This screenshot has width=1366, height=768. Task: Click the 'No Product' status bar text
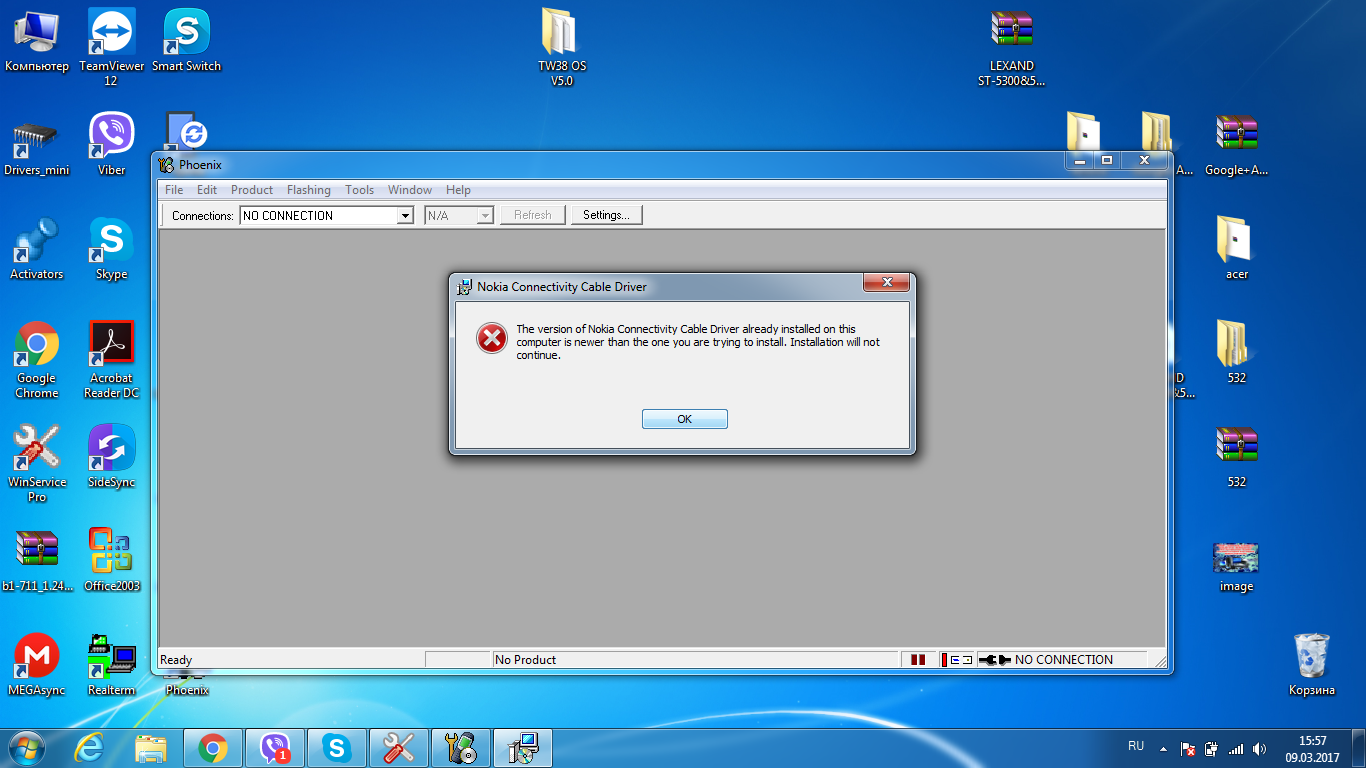click(526, 660)
